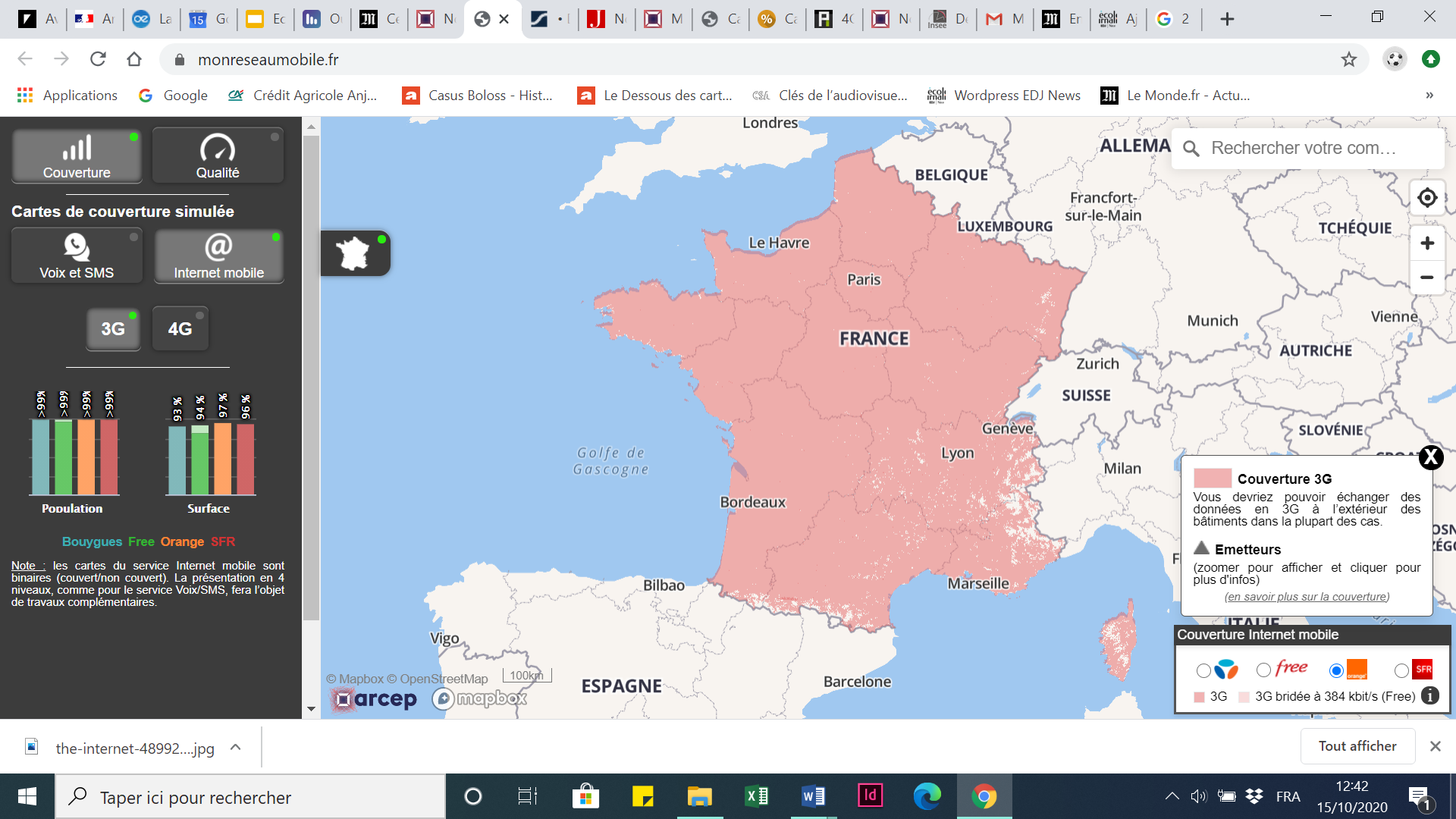Click the France metropolitan territory icon
The image size is (1456, 819).
click(x=354, y=253)
